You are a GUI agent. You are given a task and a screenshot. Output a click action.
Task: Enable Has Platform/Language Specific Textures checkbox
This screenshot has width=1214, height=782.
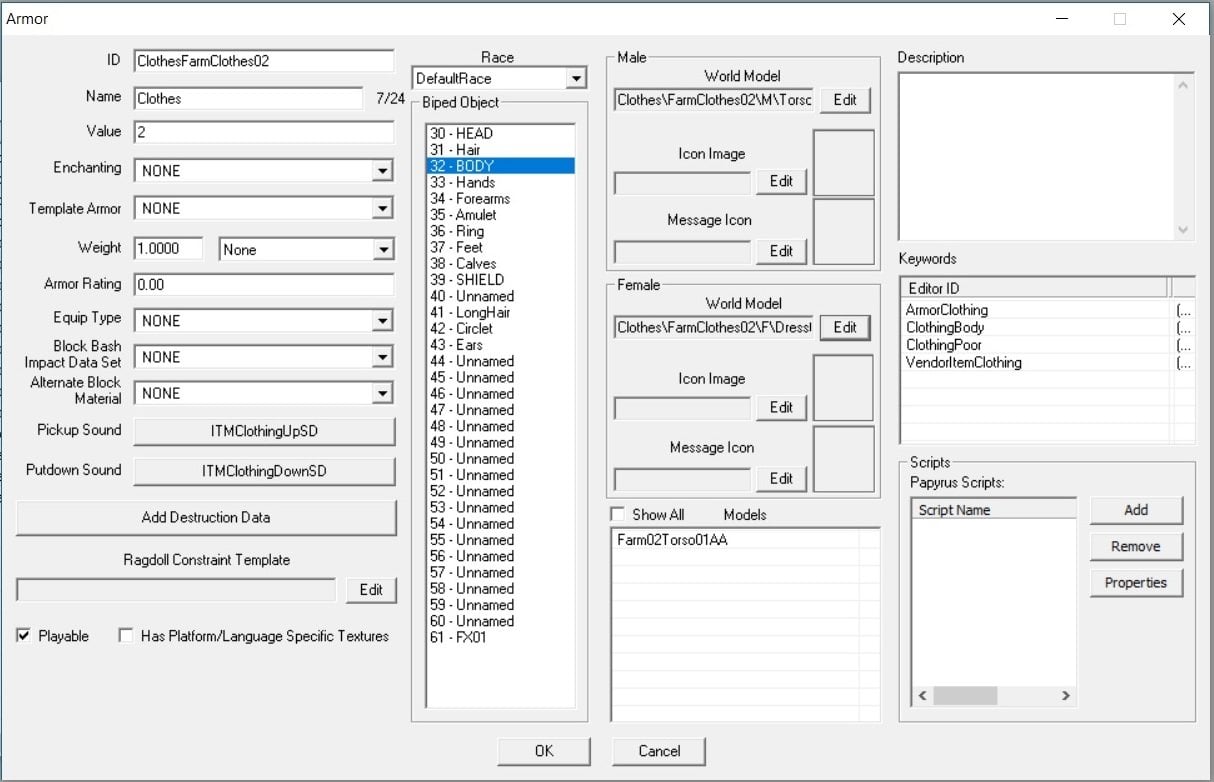pos(126,636)
